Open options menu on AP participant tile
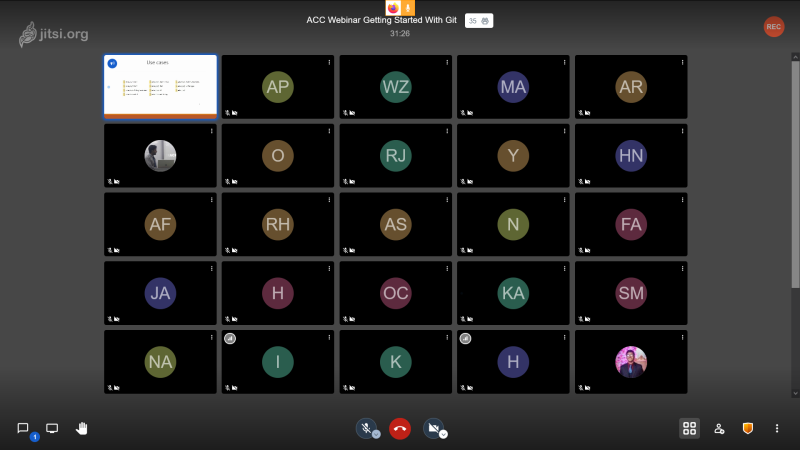Screen dimensions: 800x450 coord(329,62)
